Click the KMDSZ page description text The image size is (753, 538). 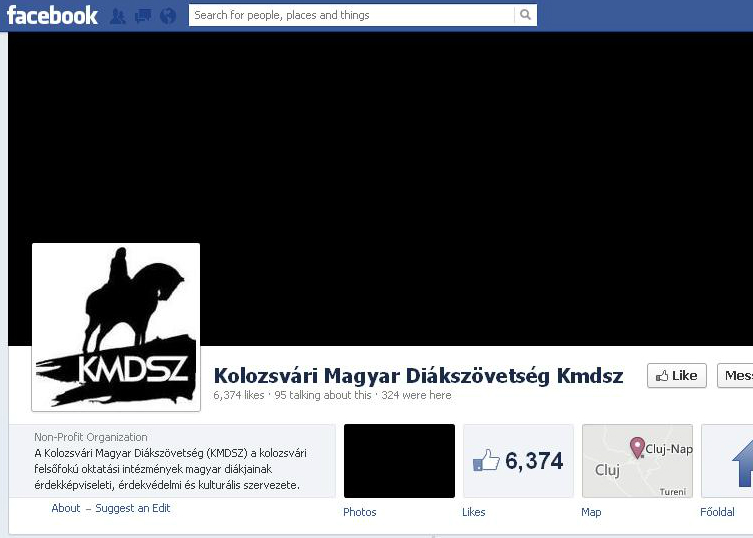170,469
